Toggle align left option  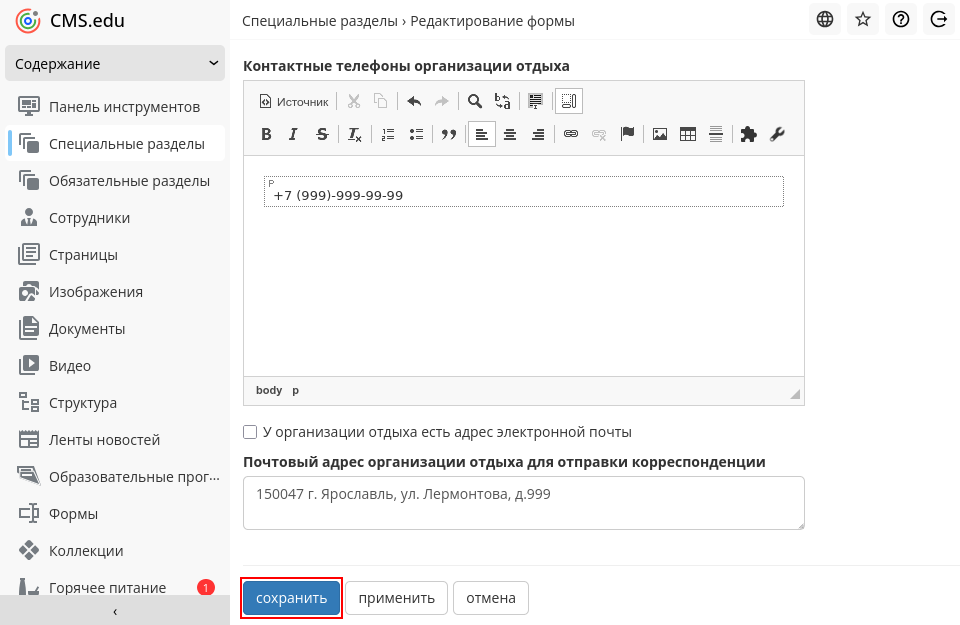point(482,135)
